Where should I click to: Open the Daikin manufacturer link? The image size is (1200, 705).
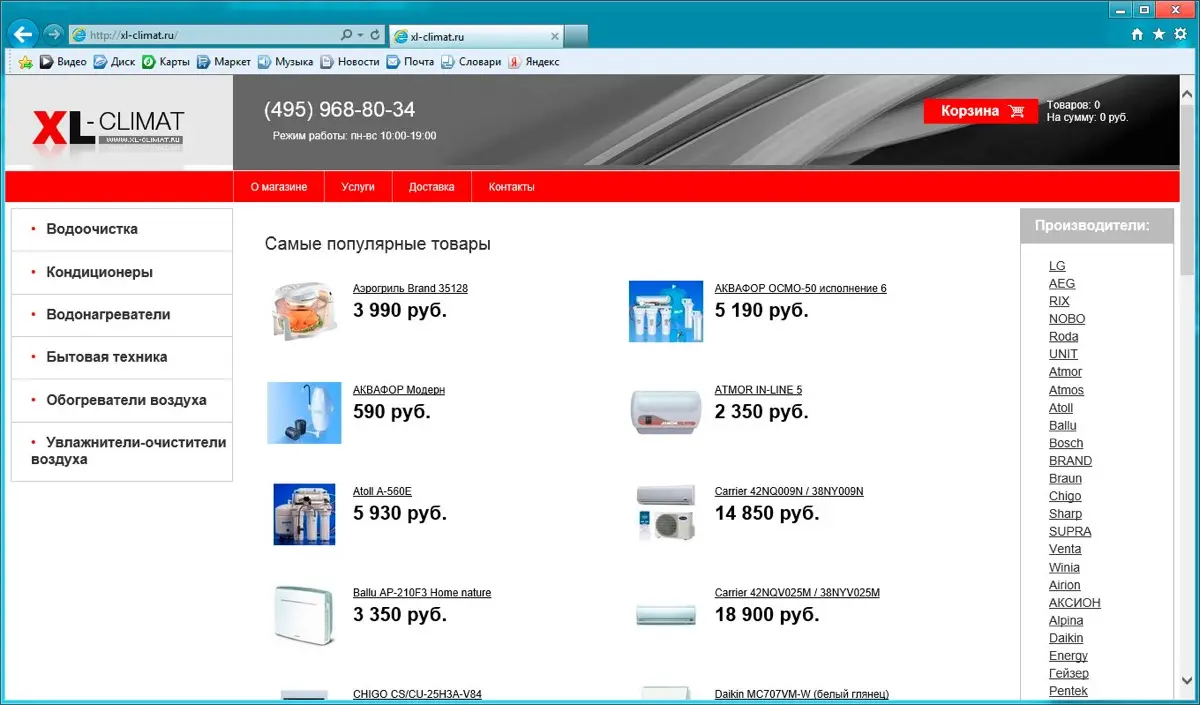[x=1065, y=638]
